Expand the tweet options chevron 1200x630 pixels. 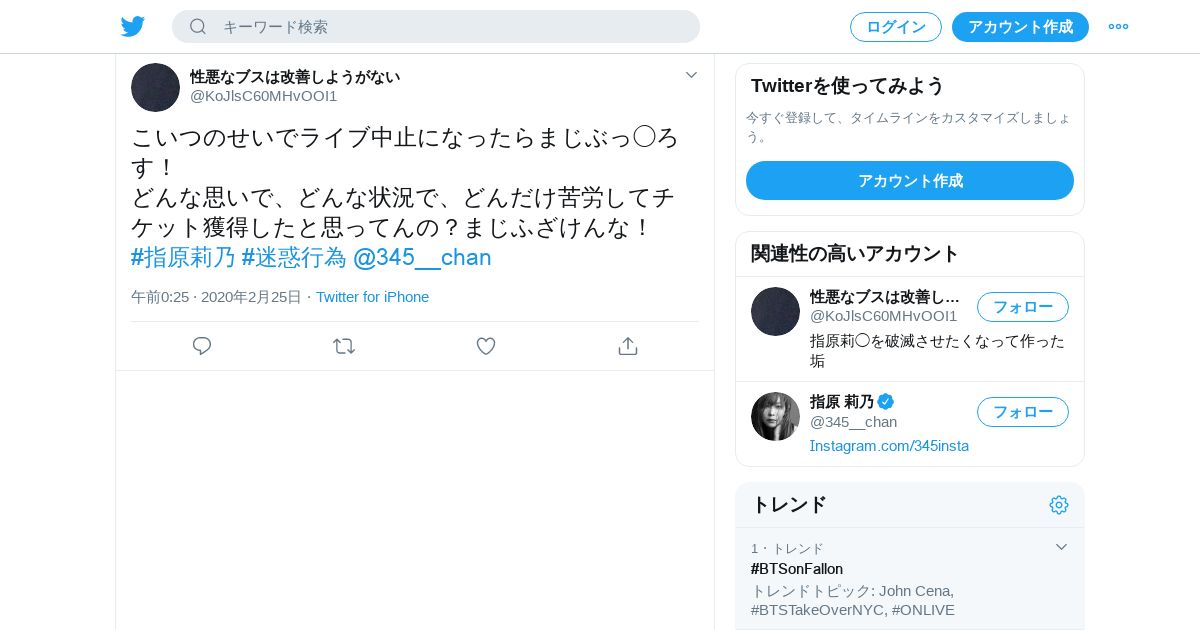pos(691,75)
